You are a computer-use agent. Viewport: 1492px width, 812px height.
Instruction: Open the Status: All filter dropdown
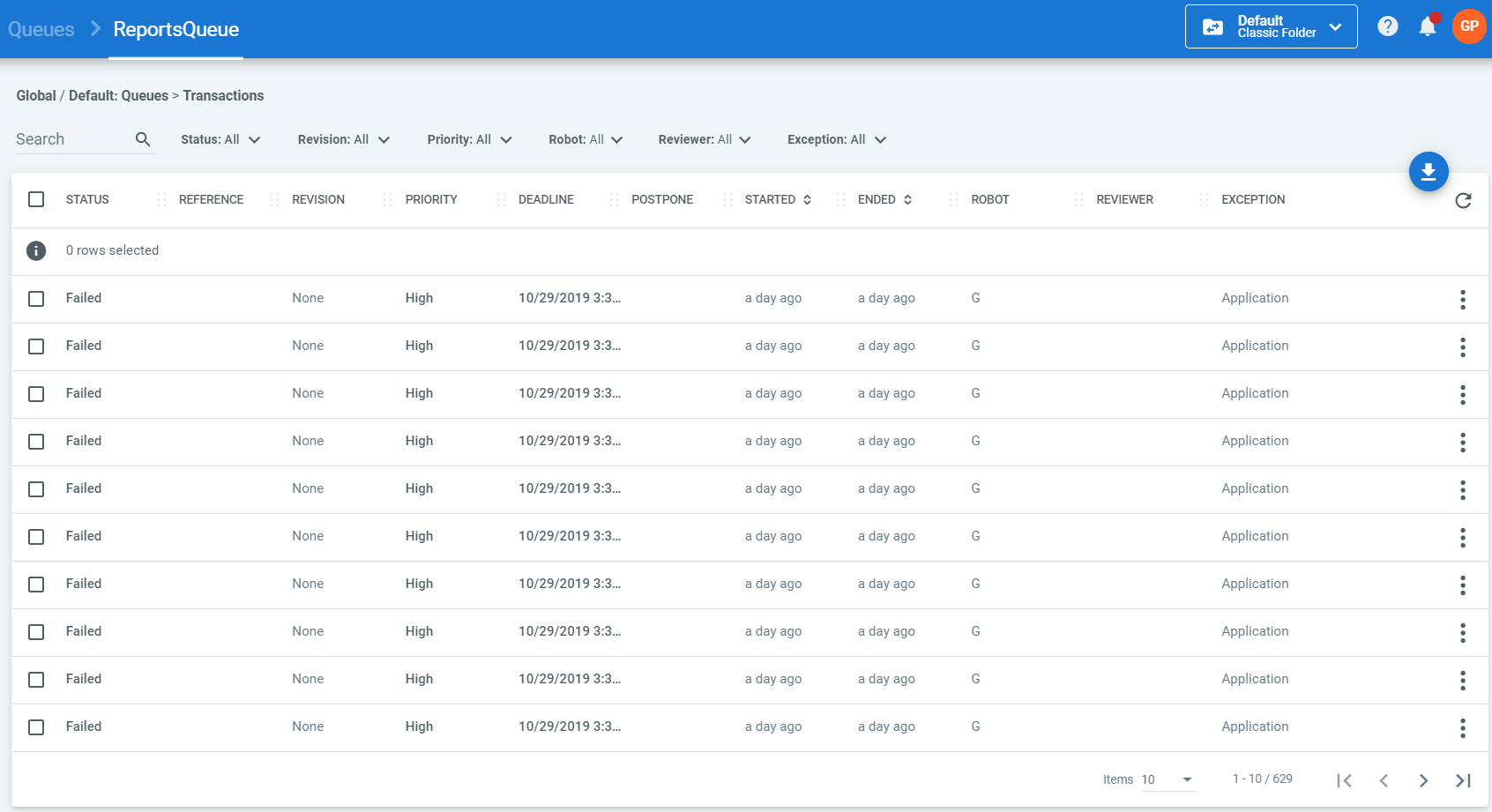coord(220,139)
